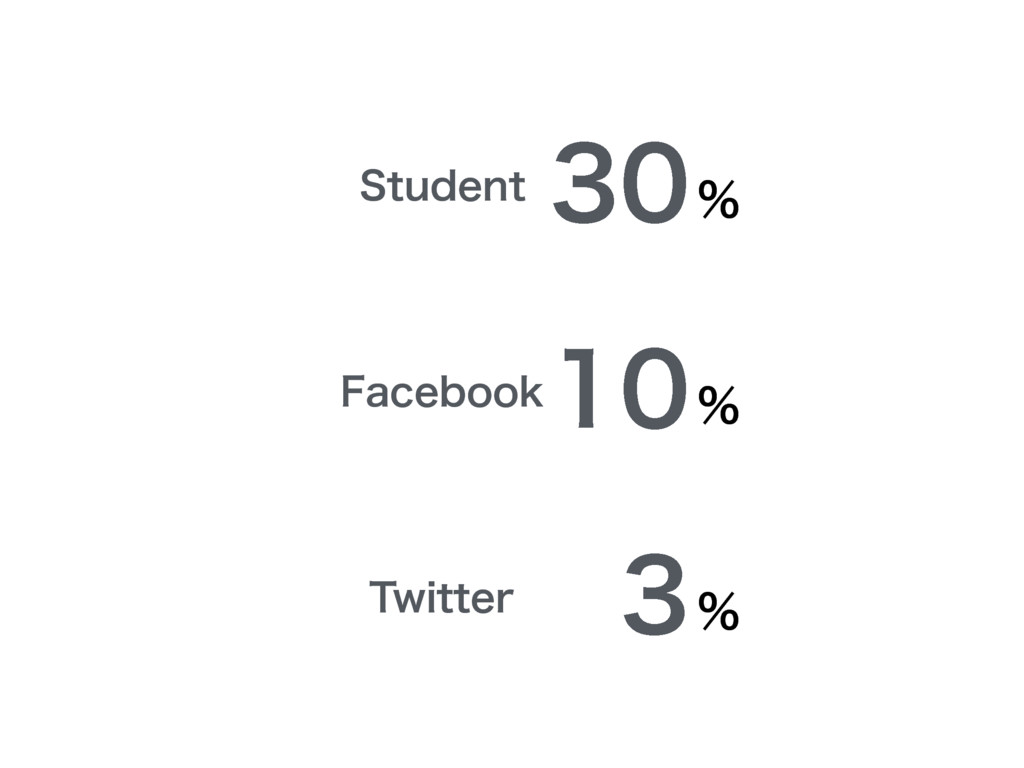Click the Twitter label
The image size is (1024, 768).
click(x=441, y=597)
